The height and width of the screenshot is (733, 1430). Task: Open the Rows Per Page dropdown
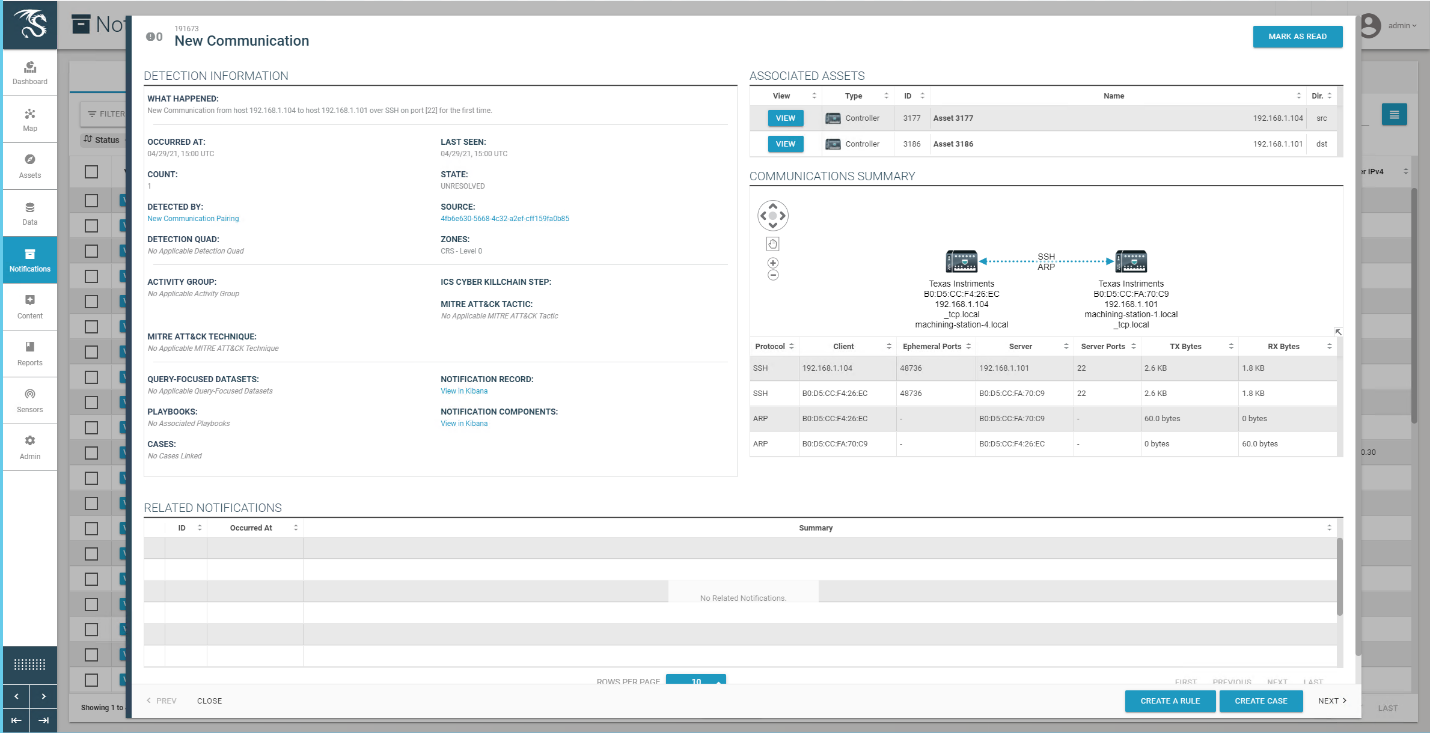pyautogui.click(x=696, y=681)
